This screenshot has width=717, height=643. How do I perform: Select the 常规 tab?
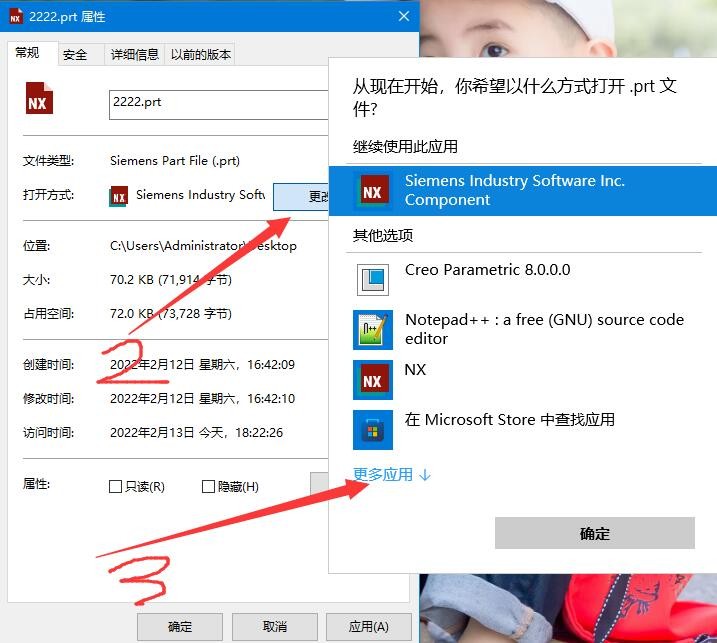pos(27,54)
